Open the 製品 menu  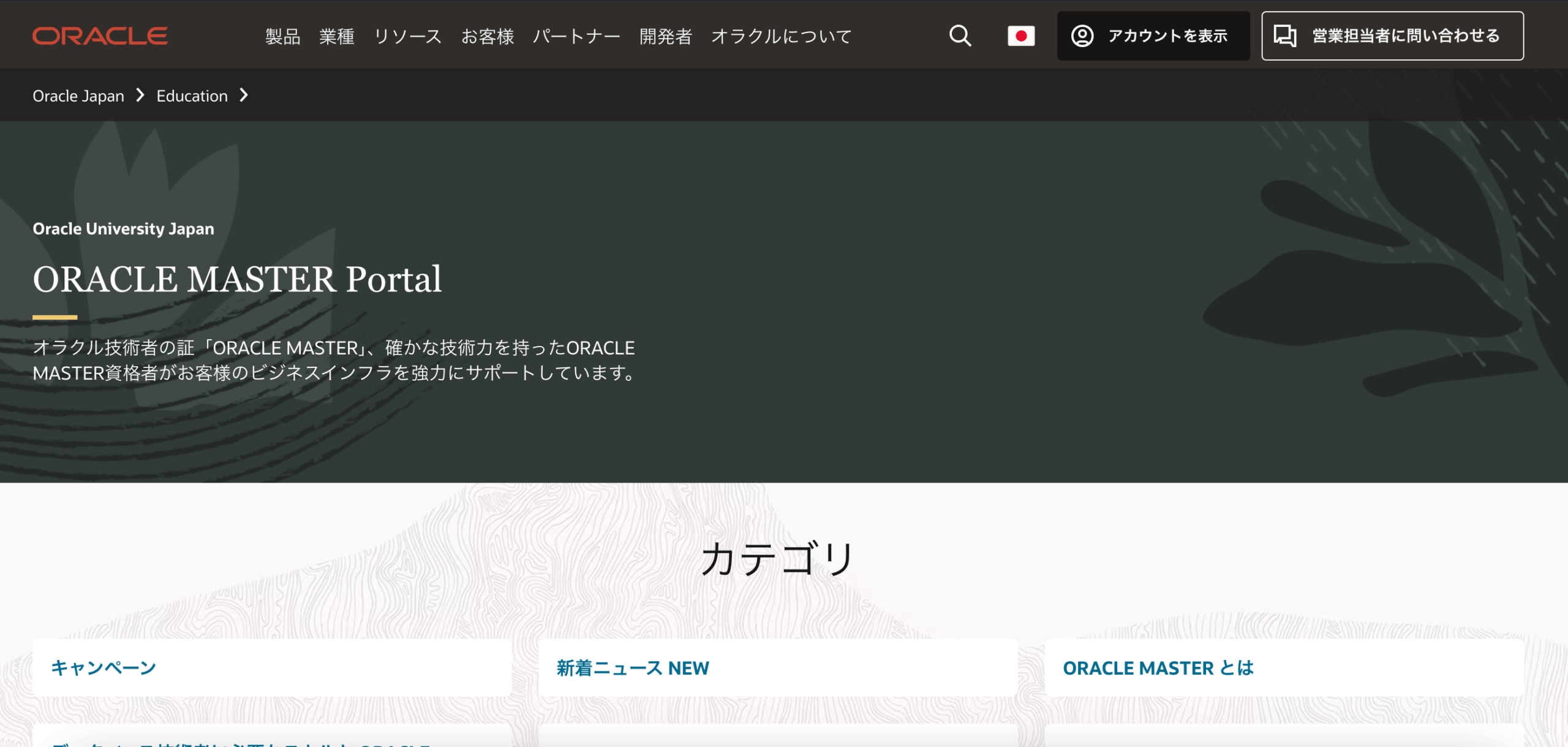pyautogui.click(x=283, y=37)
